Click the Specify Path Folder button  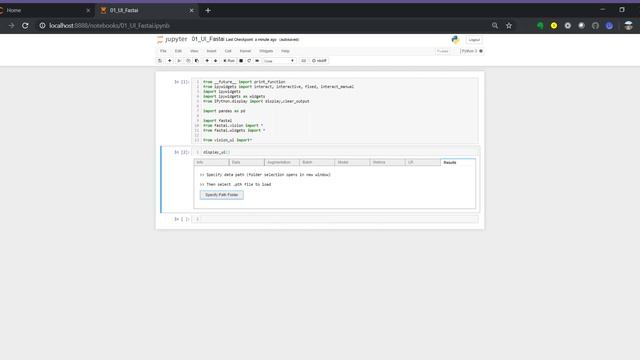[x=222, y=195]
